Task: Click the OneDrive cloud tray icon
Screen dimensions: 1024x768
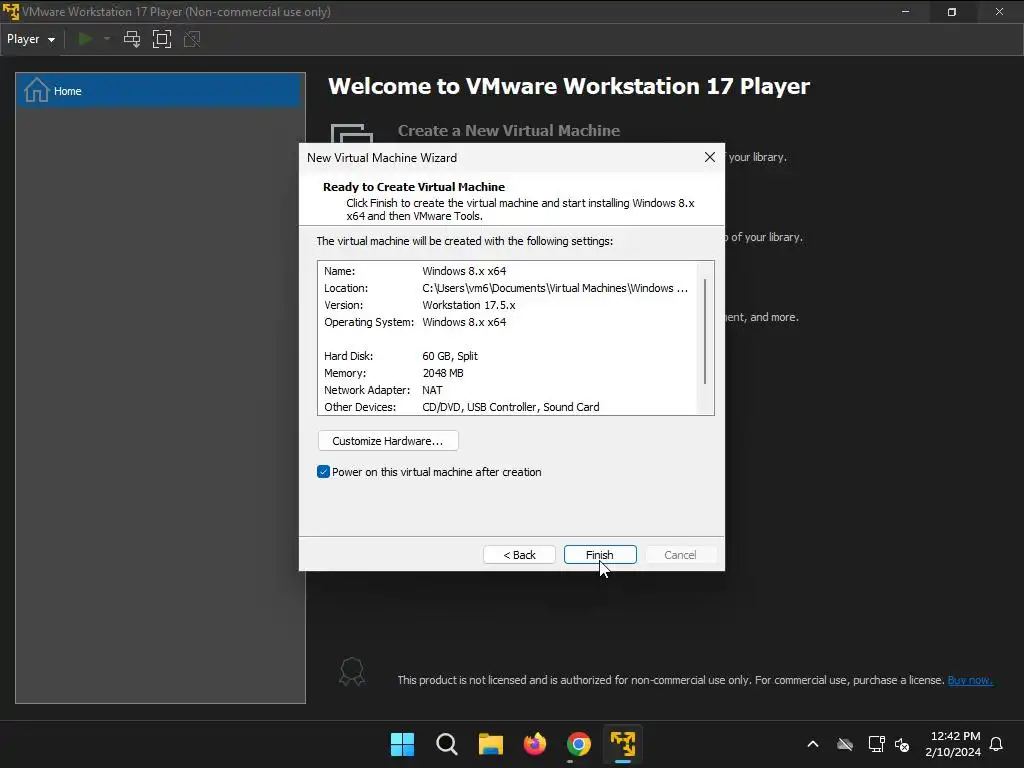Action: tap(845, 744)
